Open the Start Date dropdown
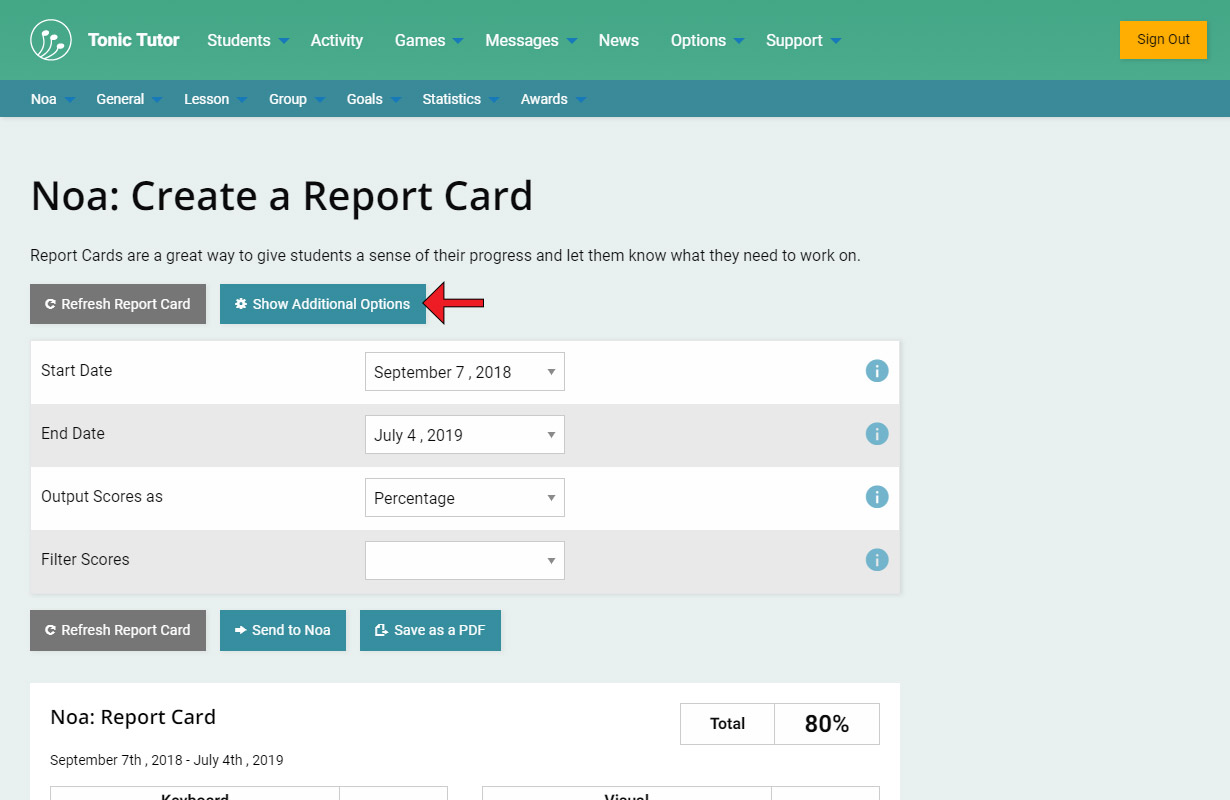 coord(464,372)
